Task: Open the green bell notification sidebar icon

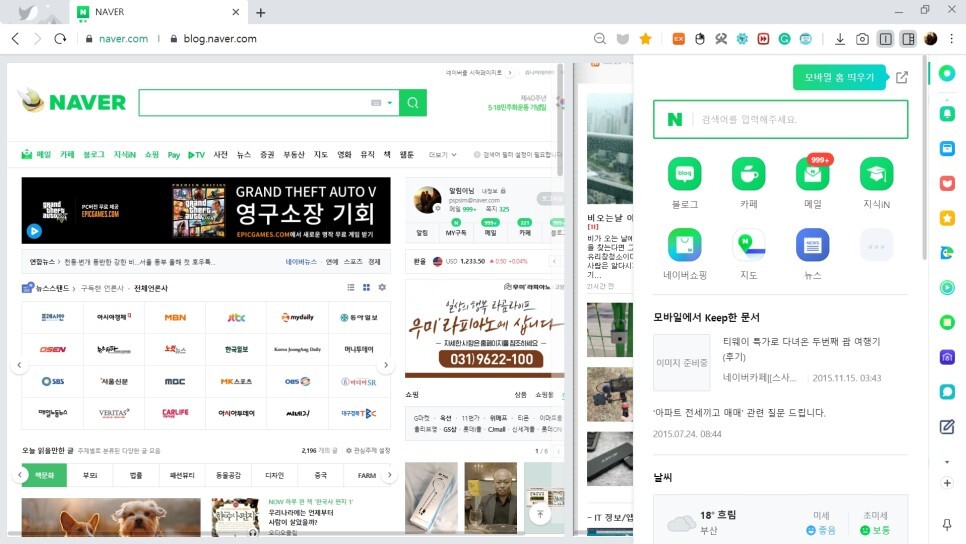Action: point(947,113)
